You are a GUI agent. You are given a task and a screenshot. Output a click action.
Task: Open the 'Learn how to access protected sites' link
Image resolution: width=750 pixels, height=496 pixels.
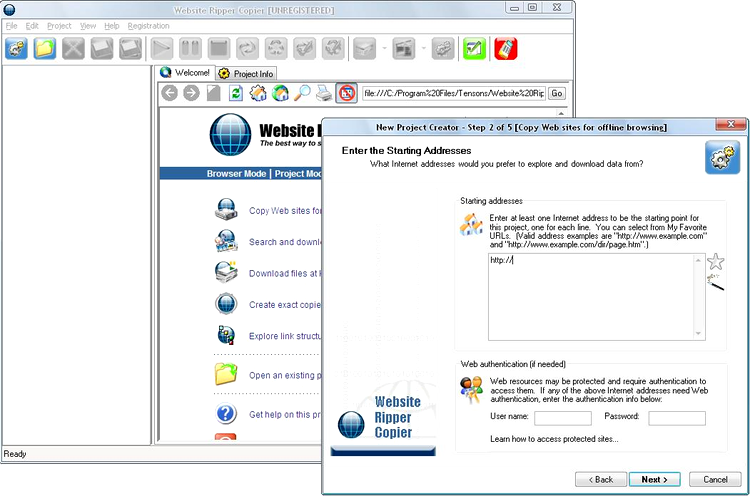pos(554,439)
